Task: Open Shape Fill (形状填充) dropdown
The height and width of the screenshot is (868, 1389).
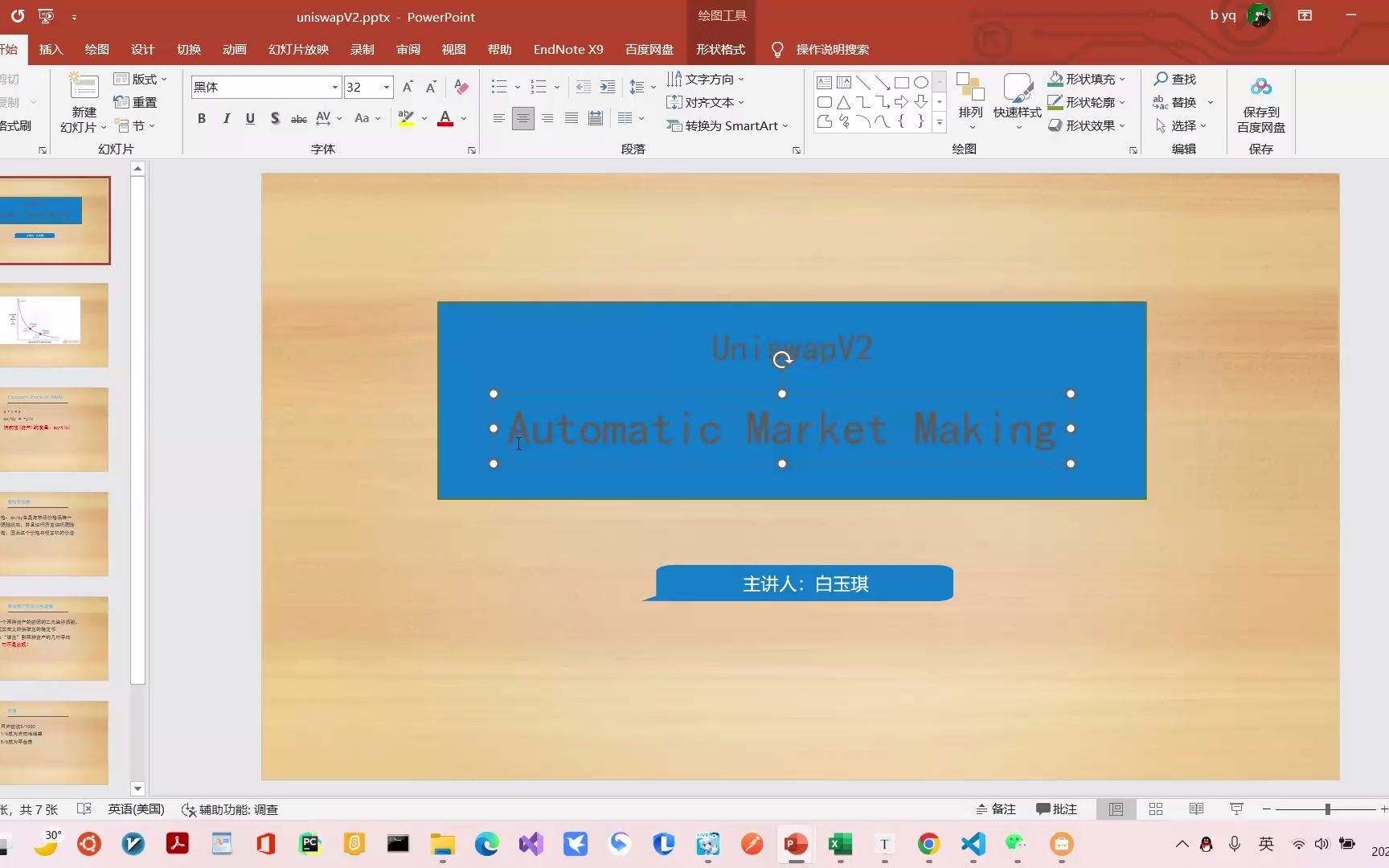Action: tap(1087, 79)
